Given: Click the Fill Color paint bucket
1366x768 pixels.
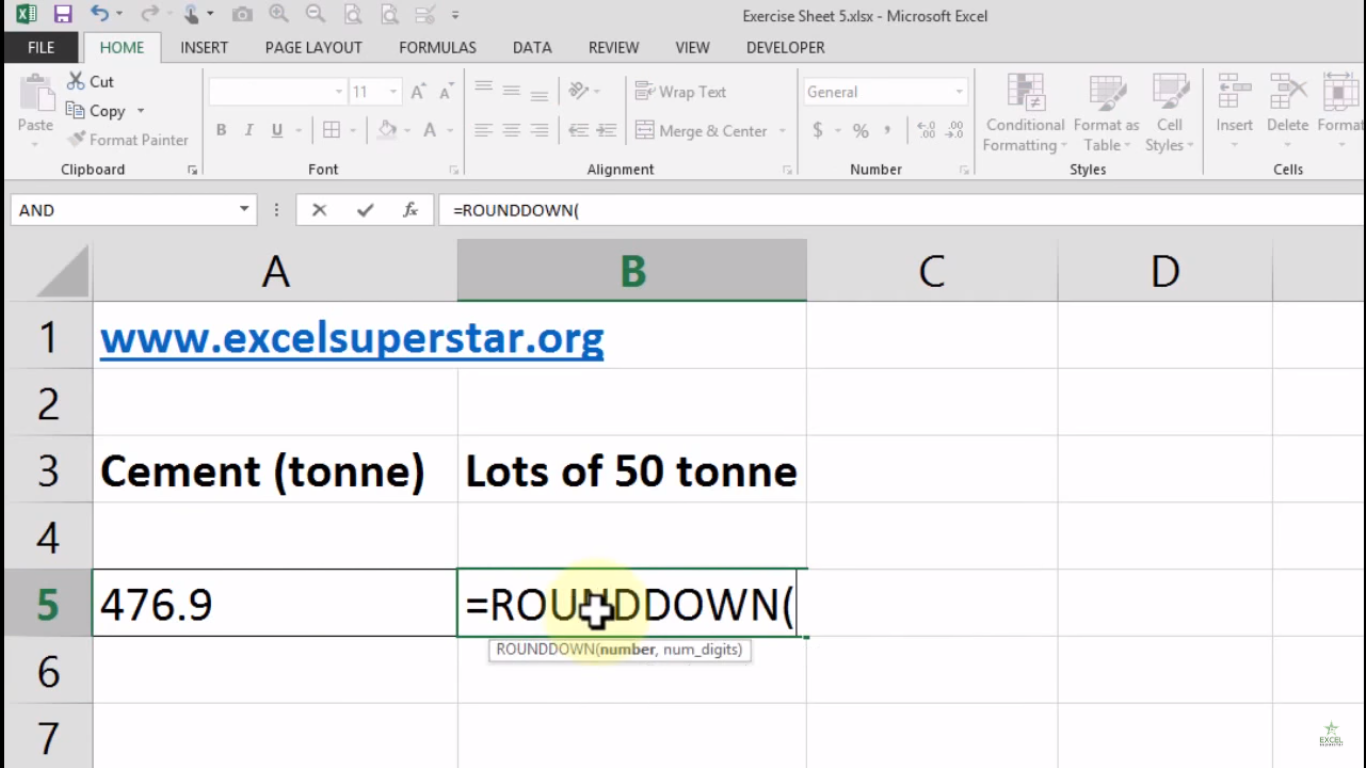Looking at the screenshot, I should click(x=387, y=130).
